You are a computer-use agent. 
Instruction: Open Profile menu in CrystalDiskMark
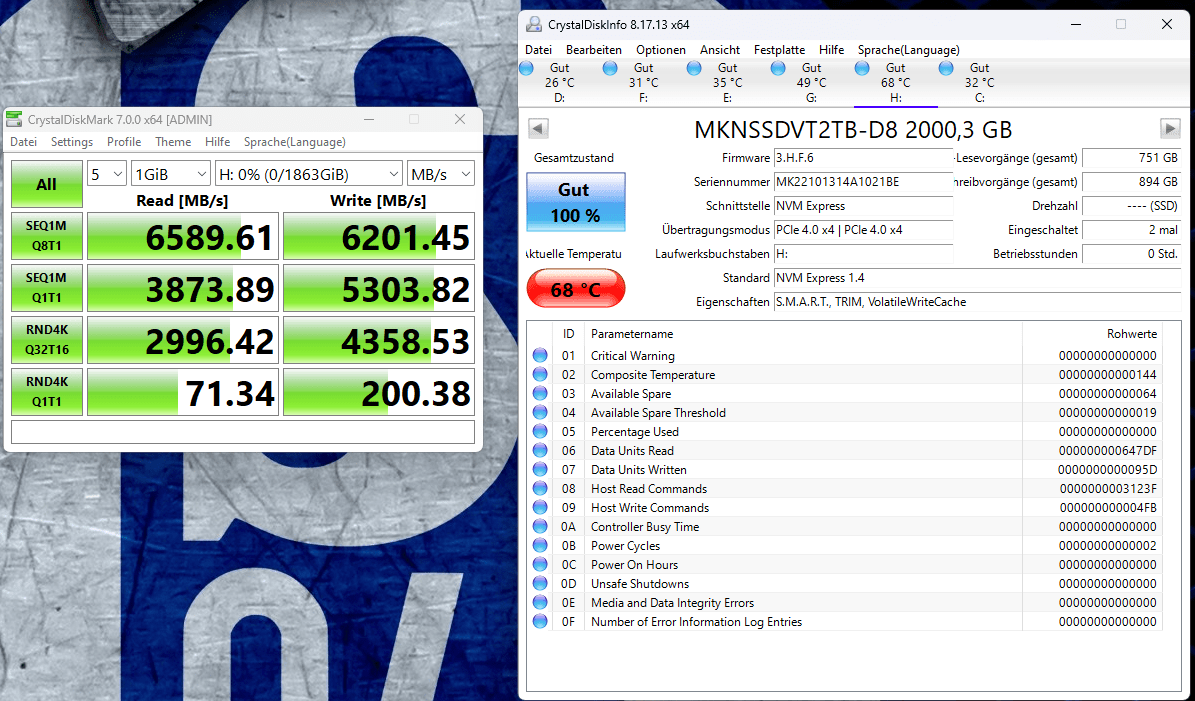point(123,142)
